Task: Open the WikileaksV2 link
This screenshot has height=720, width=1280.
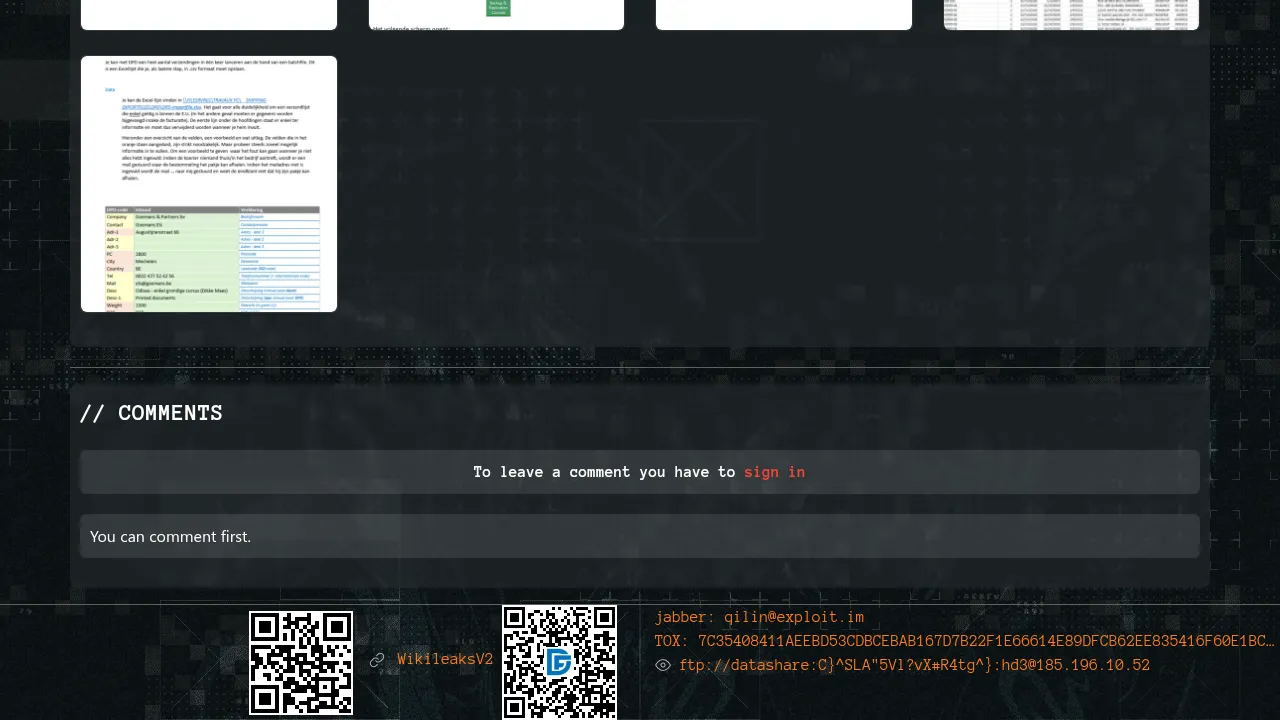Action: click(x=445, y=660)
